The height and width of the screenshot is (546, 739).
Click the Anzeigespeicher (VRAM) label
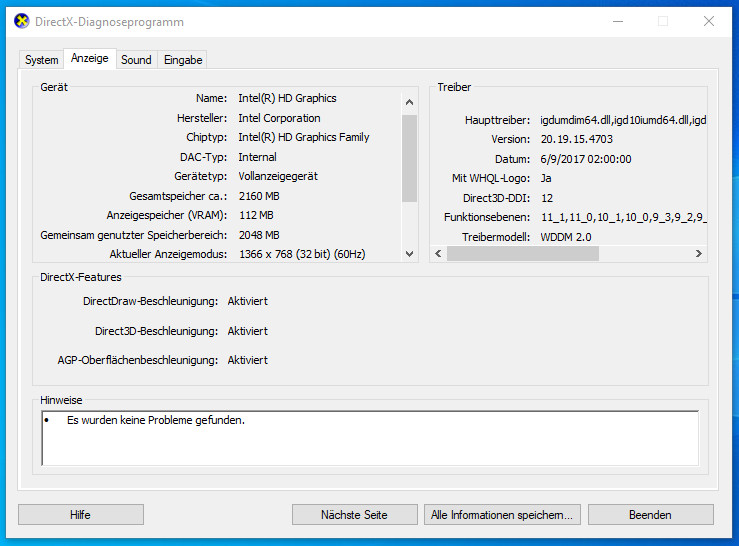[166, 215]
